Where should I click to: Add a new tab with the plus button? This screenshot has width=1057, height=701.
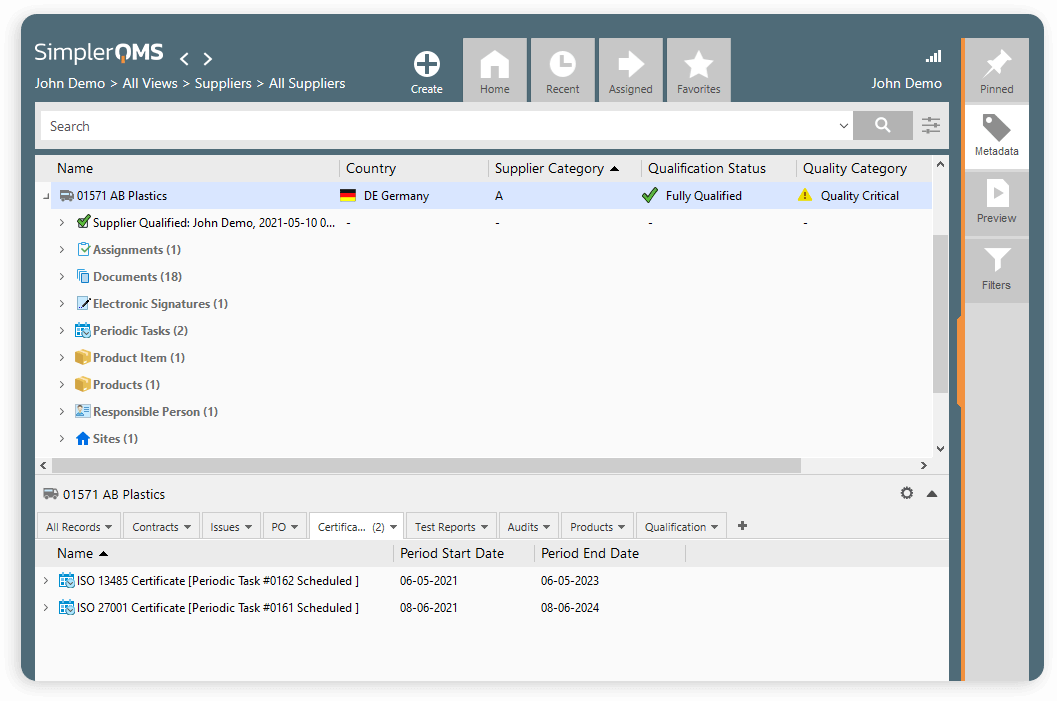[x=742, y=526]
